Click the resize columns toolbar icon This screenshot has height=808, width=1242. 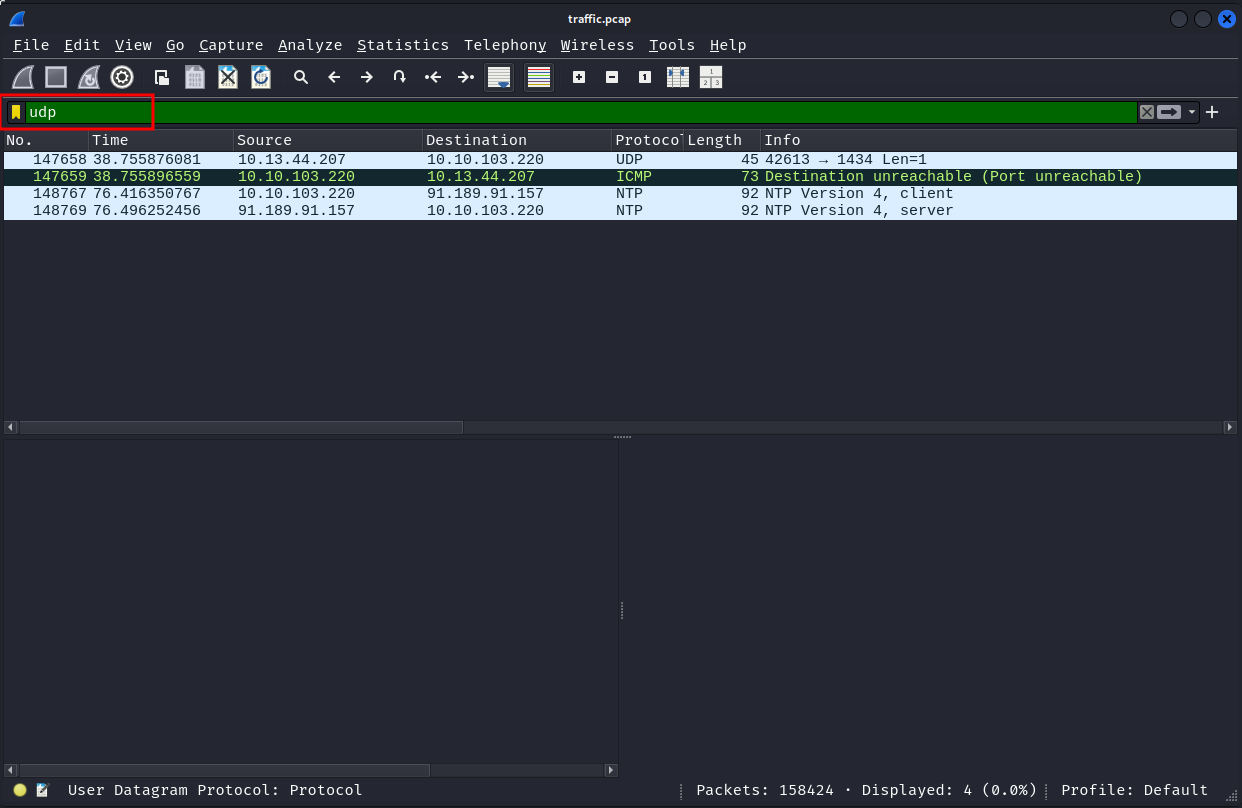click(678, 77)
